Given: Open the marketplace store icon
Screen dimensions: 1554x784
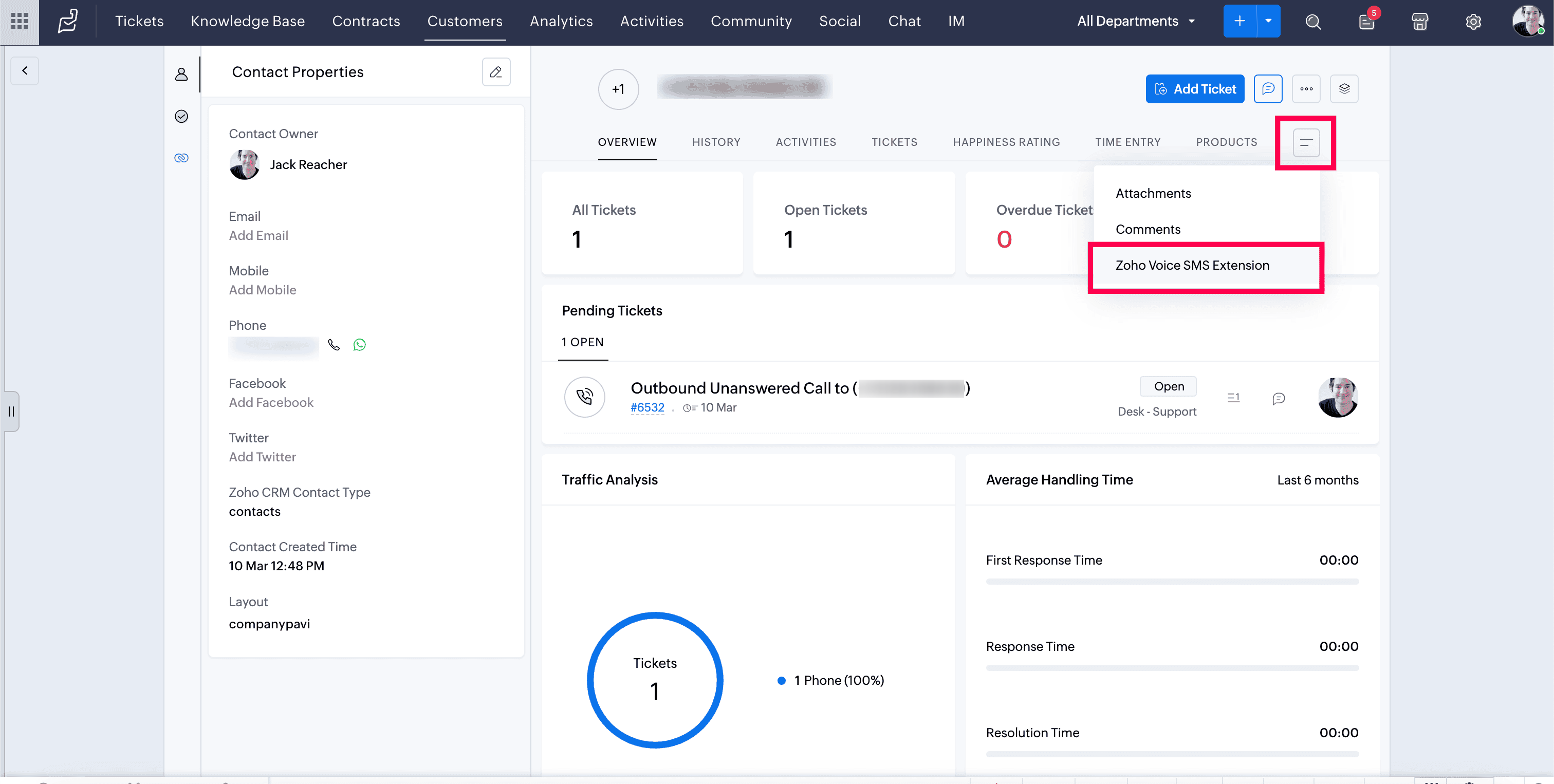Looking at the screenshot, I should (1419, 22).
